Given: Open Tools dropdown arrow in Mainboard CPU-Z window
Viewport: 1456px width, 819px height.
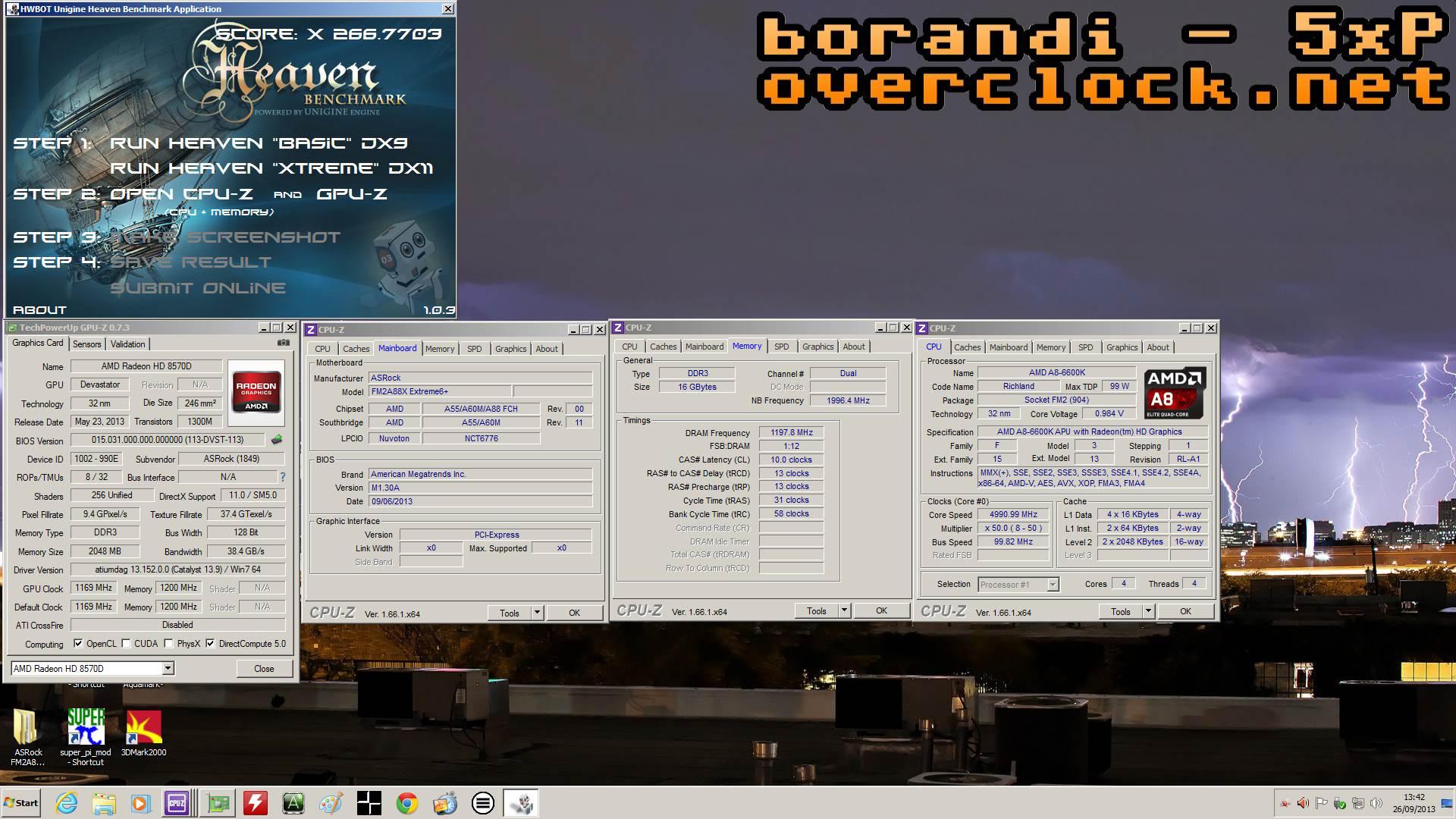Looking at the screenshot, I should click(x=537, y=613).
